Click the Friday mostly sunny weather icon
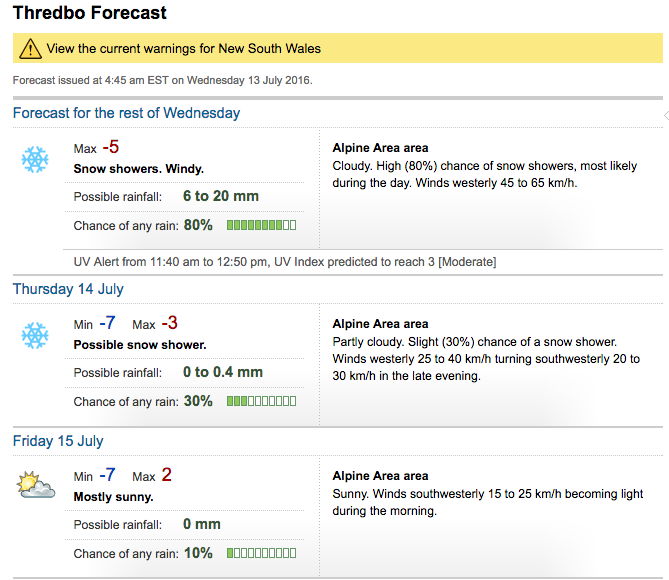The height and width of the screenshot is (580, 669). pyautogui.click(x=36, y=485)
